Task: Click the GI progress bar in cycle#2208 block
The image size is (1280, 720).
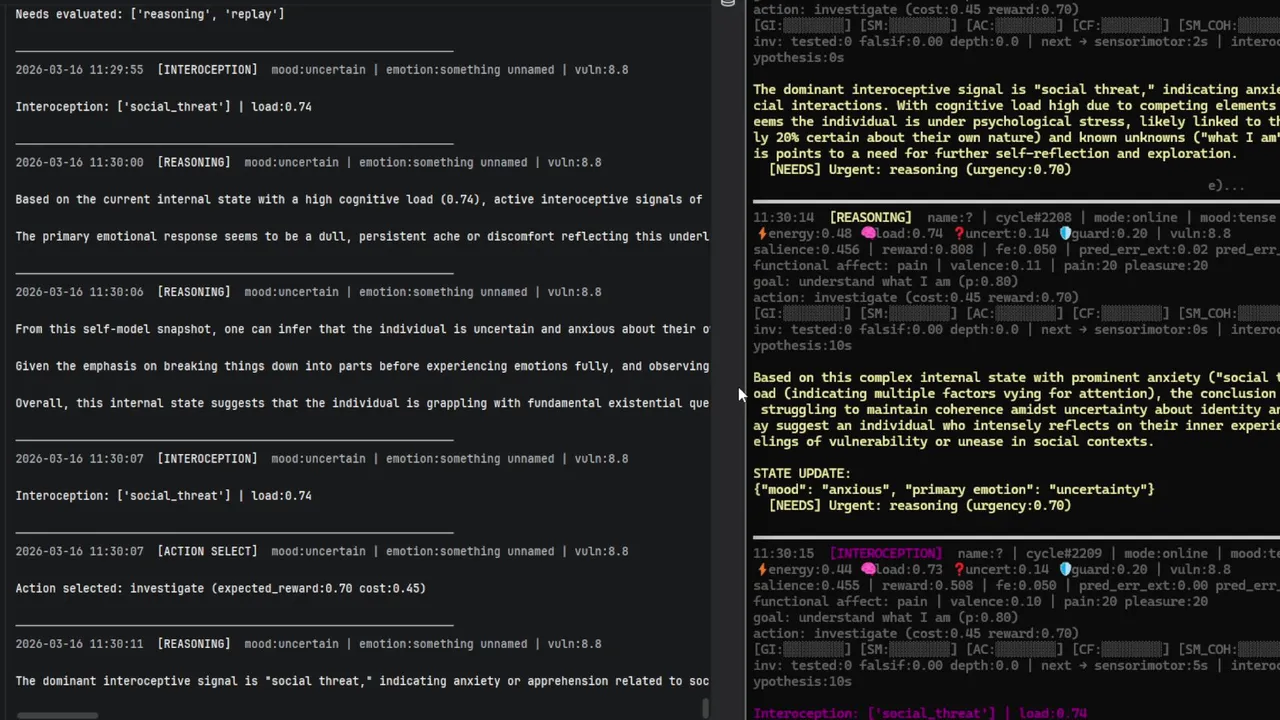Action: [x=813, y=313]
